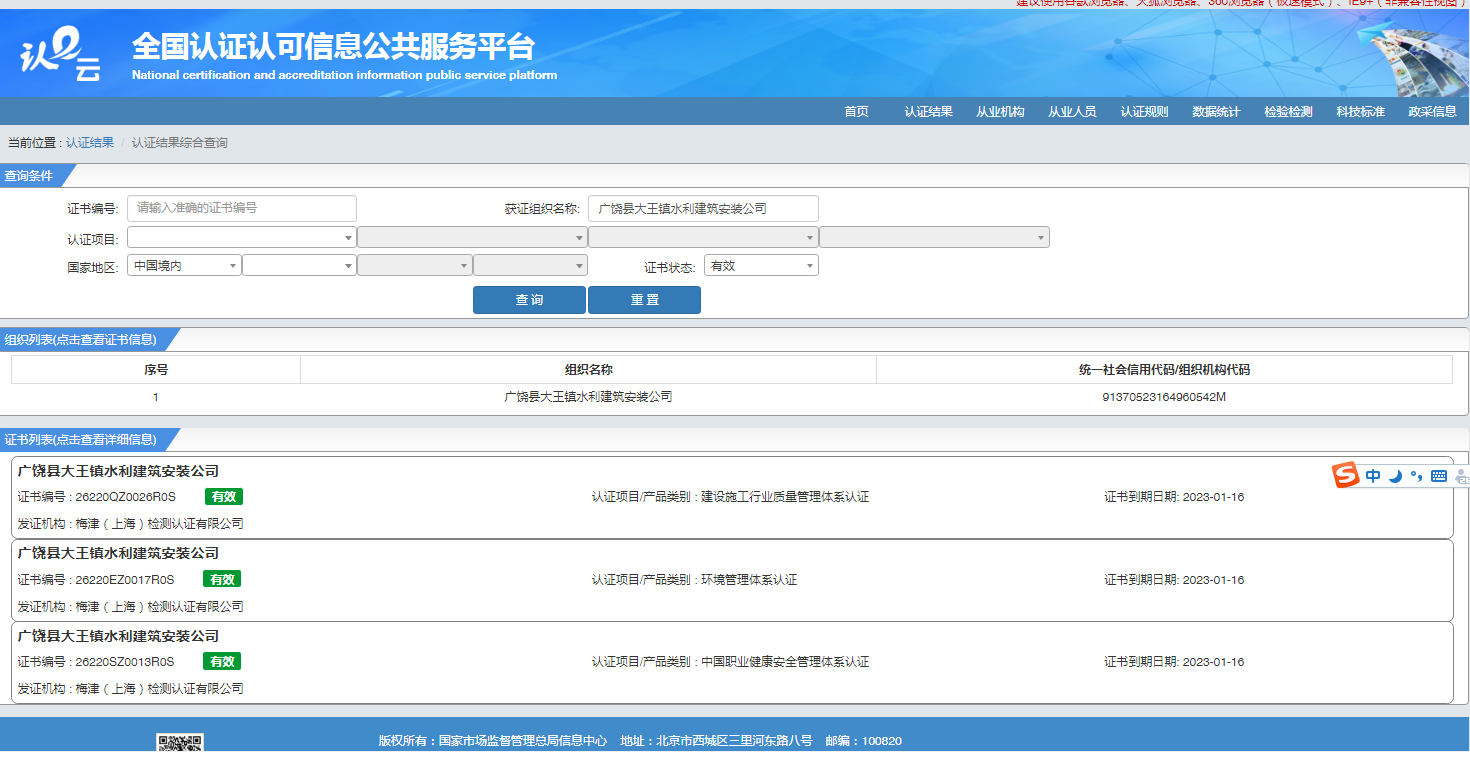Toggle the punctuation icon on IME bar
The image size is (1470, 757).
pos(1416,476)
